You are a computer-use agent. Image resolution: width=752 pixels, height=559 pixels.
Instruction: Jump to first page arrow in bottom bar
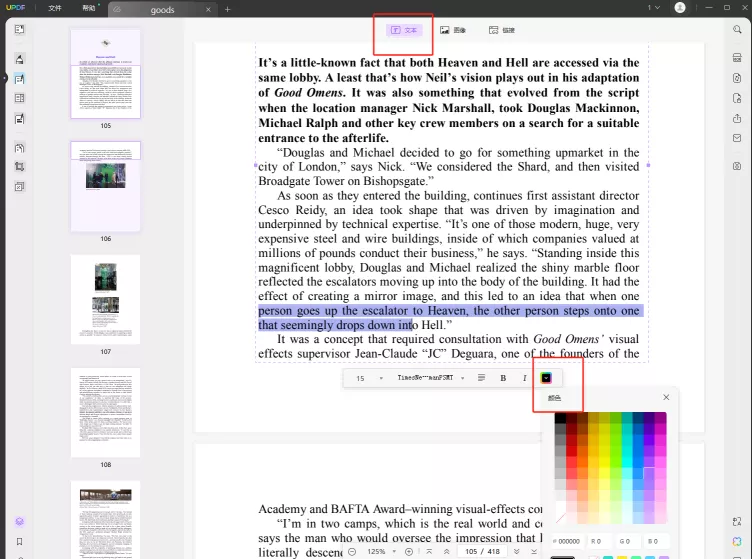click(429, 551)
